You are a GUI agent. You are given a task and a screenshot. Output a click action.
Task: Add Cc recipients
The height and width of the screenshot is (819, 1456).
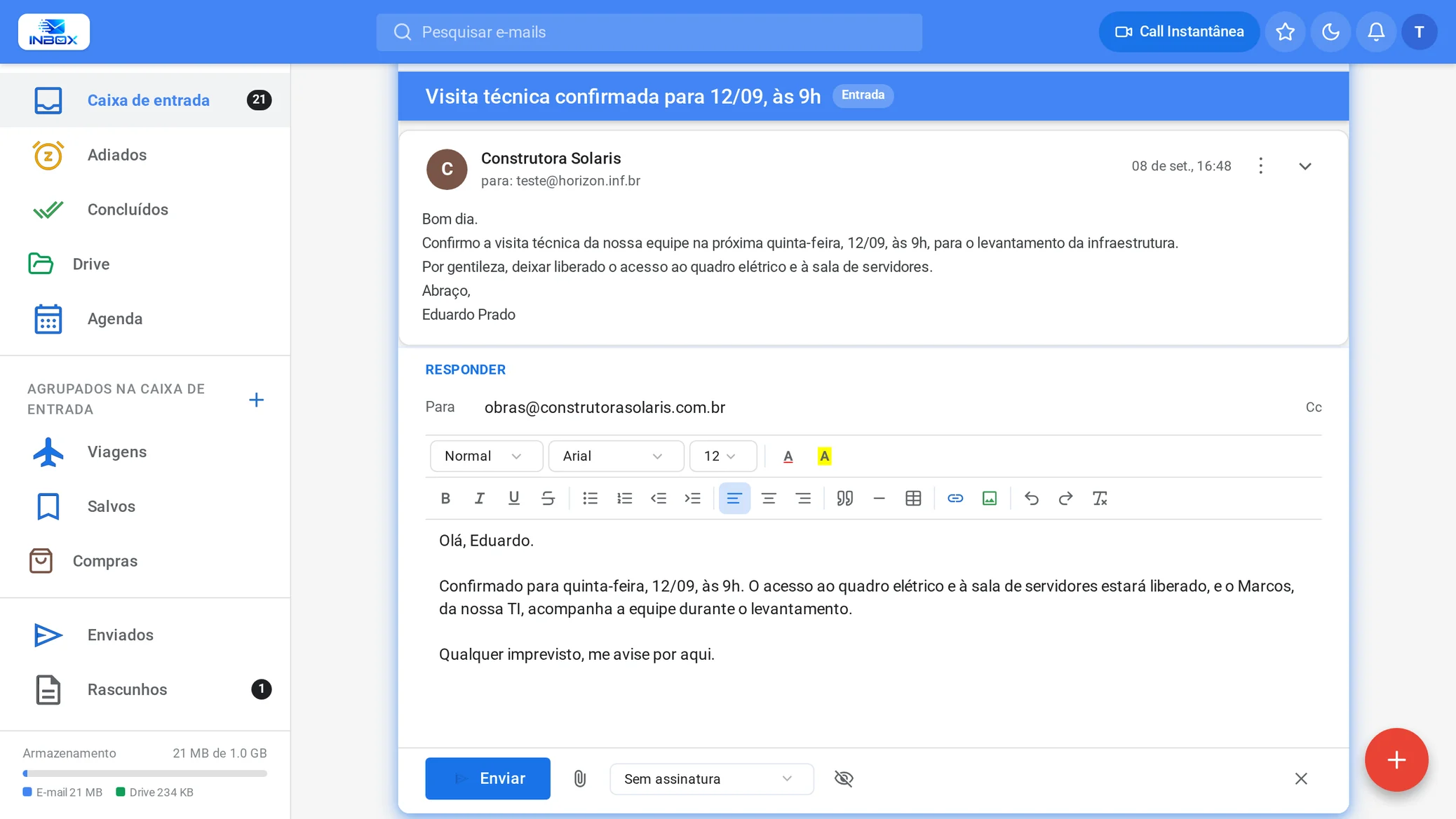pos(1313,407)
